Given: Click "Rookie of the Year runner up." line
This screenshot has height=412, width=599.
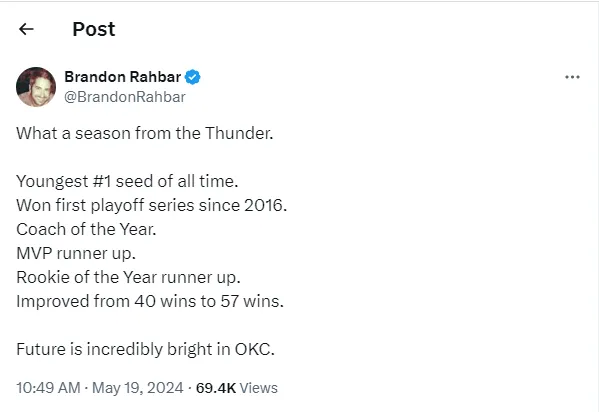Looking at the screenshot, I should point(128,277).
